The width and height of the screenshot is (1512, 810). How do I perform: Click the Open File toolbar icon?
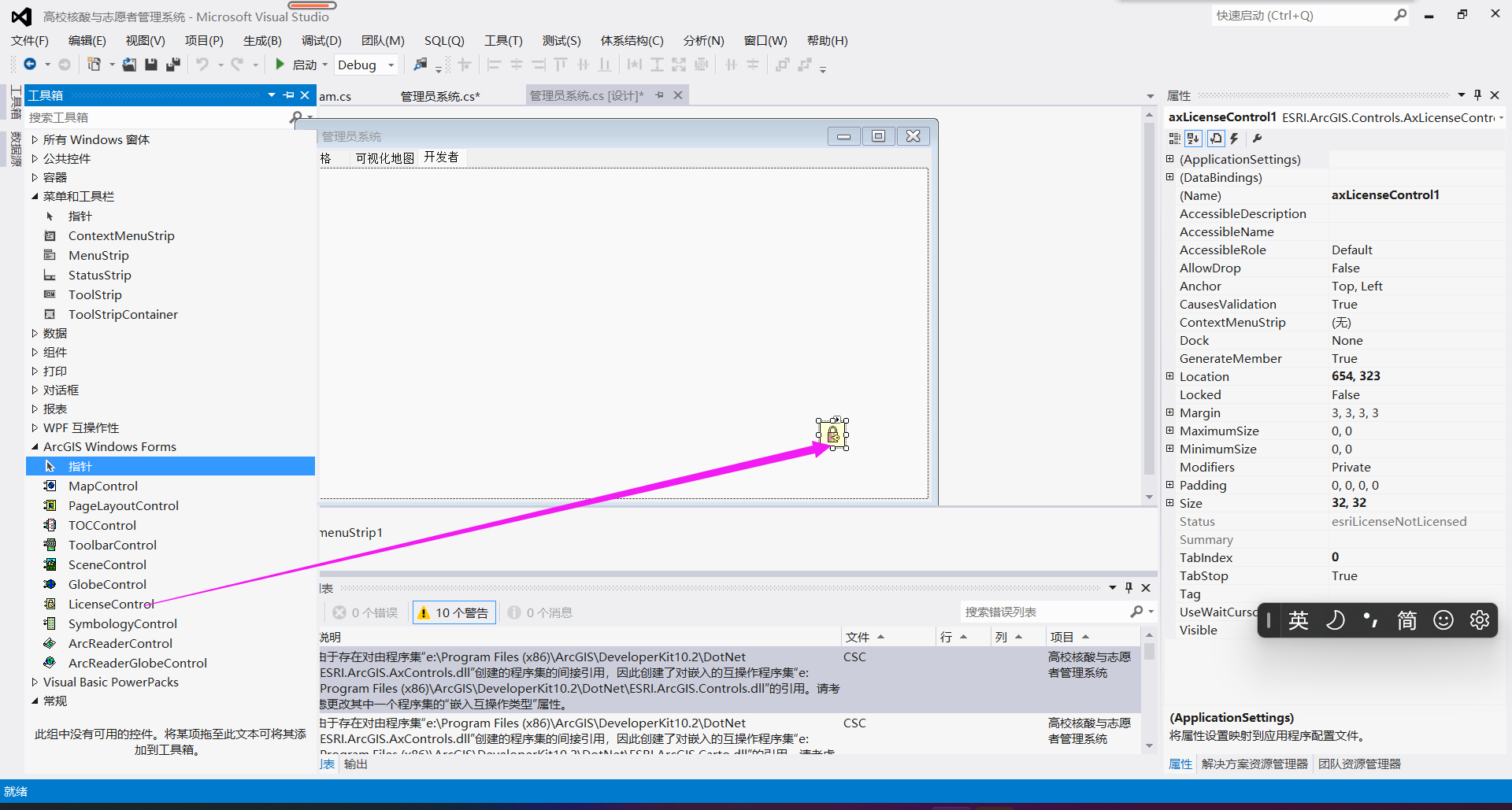pos(129,65)
